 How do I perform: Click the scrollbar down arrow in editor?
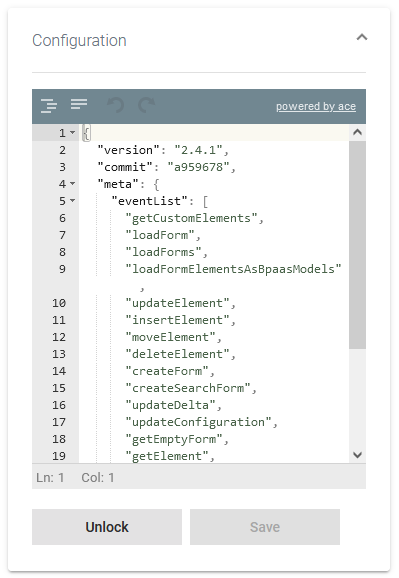tap(357, 455)
